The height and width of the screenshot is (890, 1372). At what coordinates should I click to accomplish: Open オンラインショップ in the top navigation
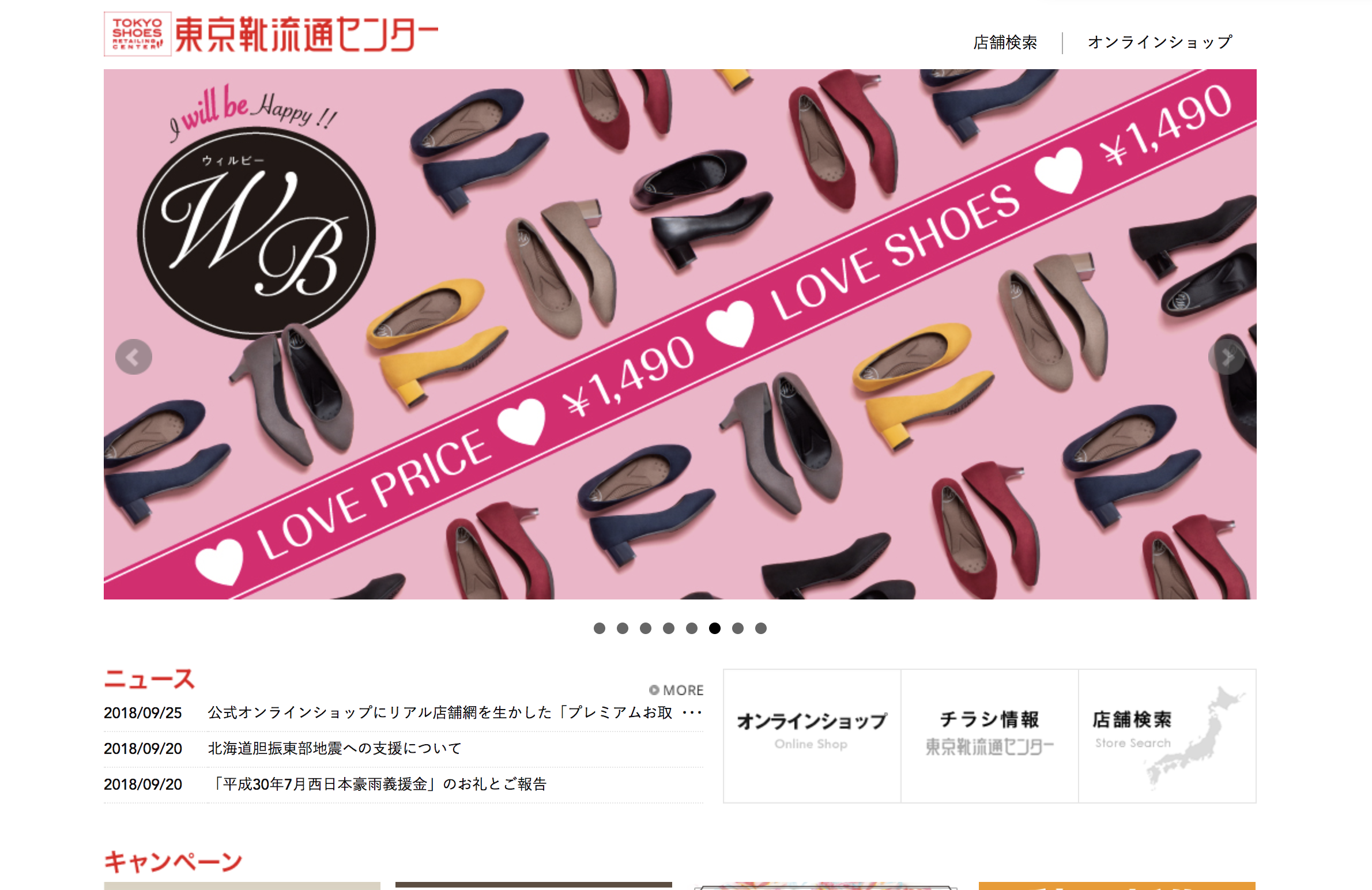pyautogui.click(x=1160, y=42)
